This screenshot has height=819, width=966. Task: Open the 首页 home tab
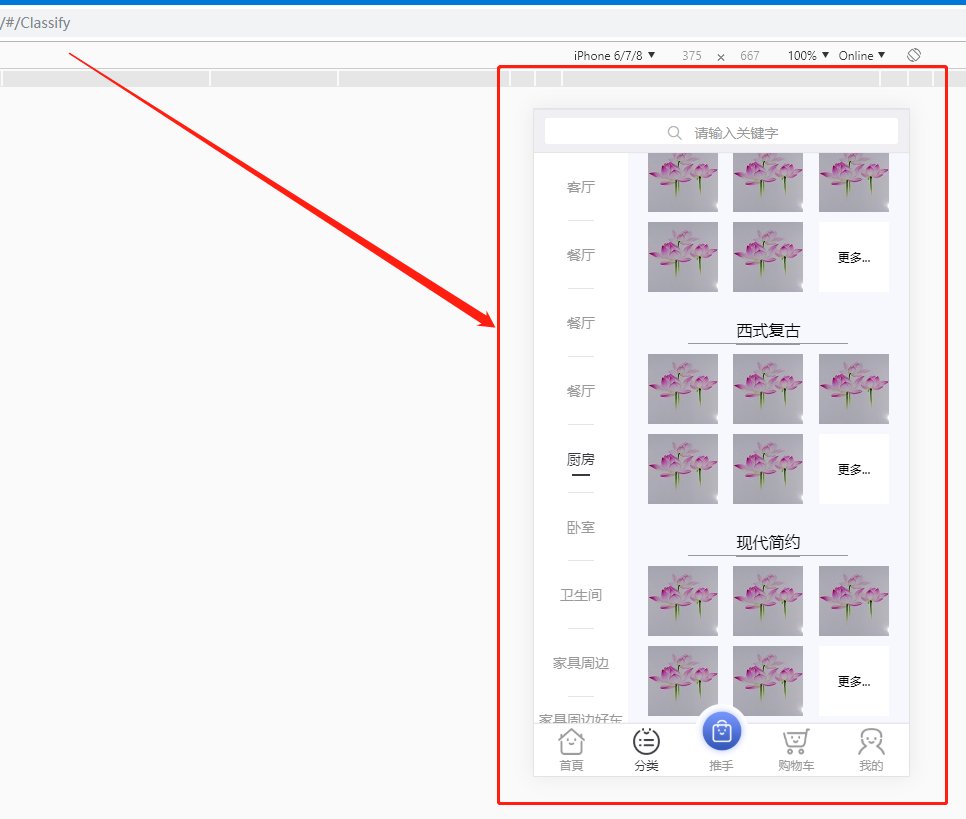pyautogui.click(x=571, y=750)
